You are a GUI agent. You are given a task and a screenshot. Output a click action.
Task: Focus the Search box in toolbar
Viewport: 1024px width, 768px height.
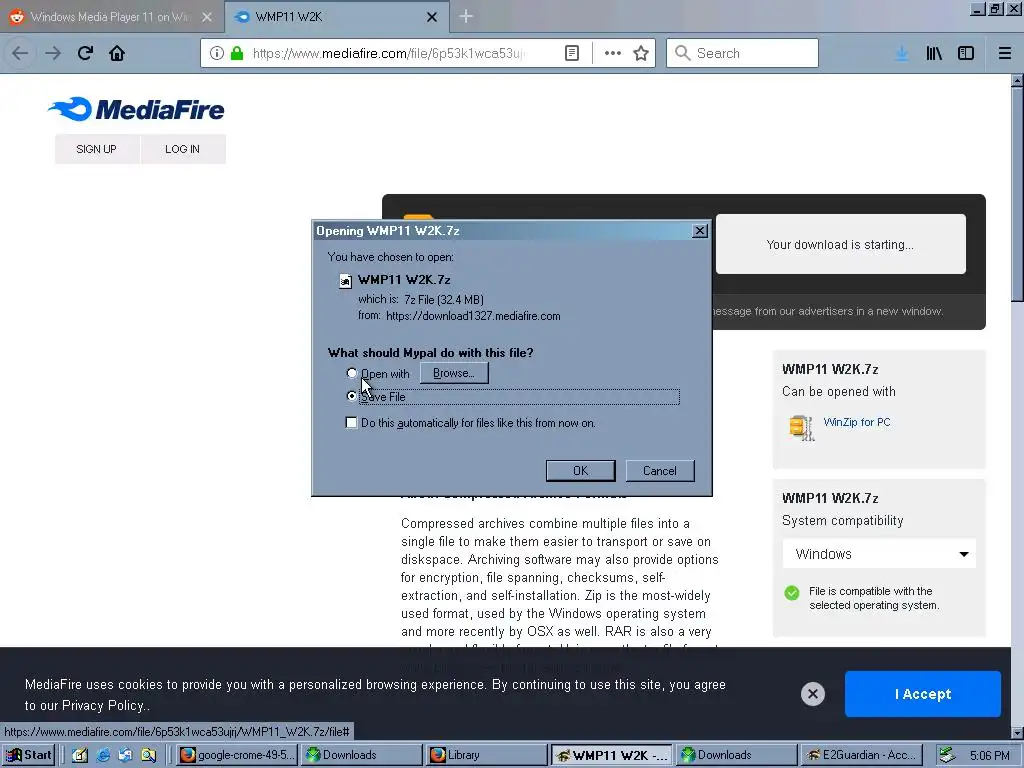point(743,54)
